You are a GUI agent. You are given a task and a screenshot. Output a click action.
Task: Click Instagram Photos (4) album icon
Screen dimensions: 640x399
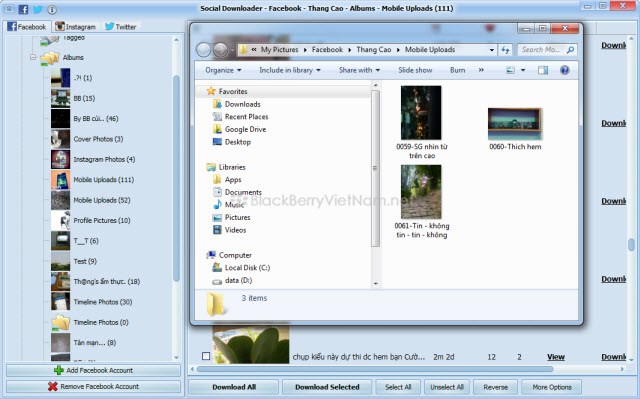click(x=60, y=160)
